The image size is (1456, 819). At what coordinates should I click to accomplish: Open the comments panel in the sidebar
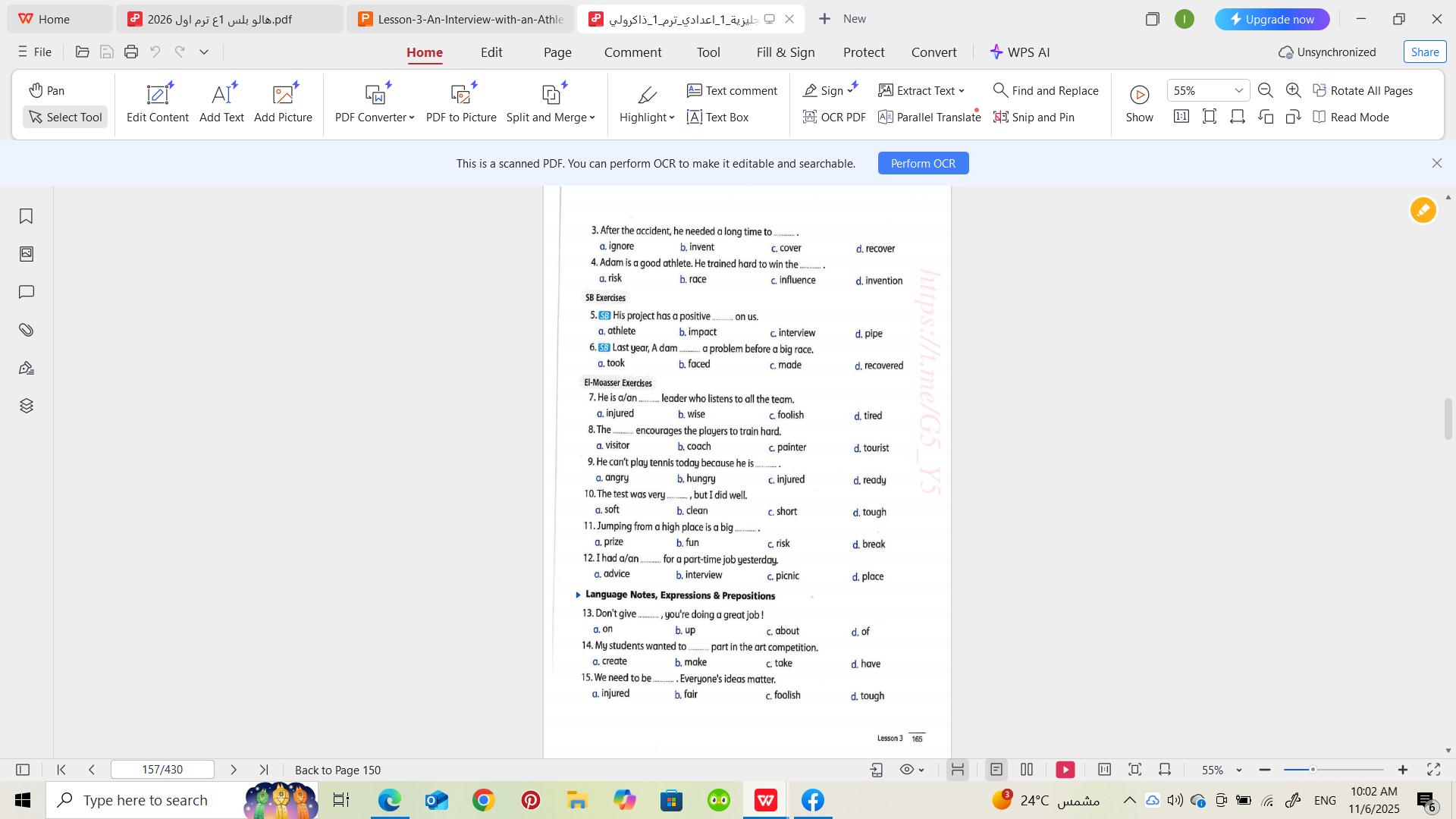[x=26, y=292]
